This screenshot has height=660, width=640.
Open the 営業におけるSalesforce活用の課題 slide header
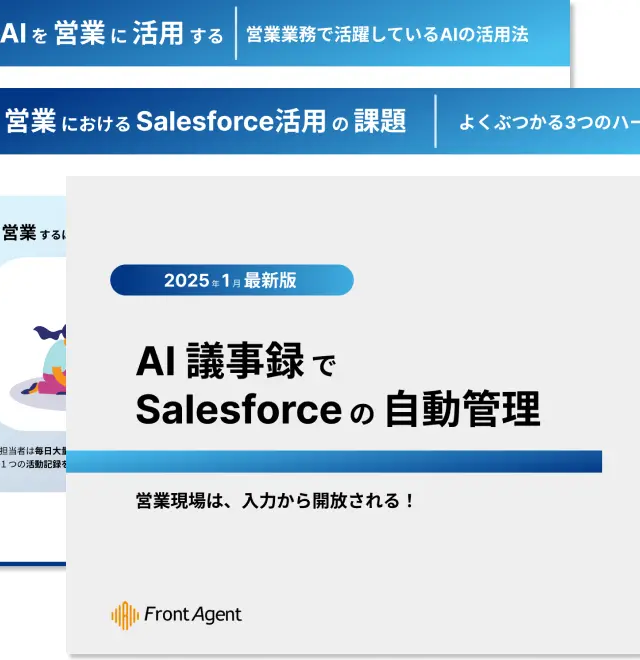(x=206, y=122)
